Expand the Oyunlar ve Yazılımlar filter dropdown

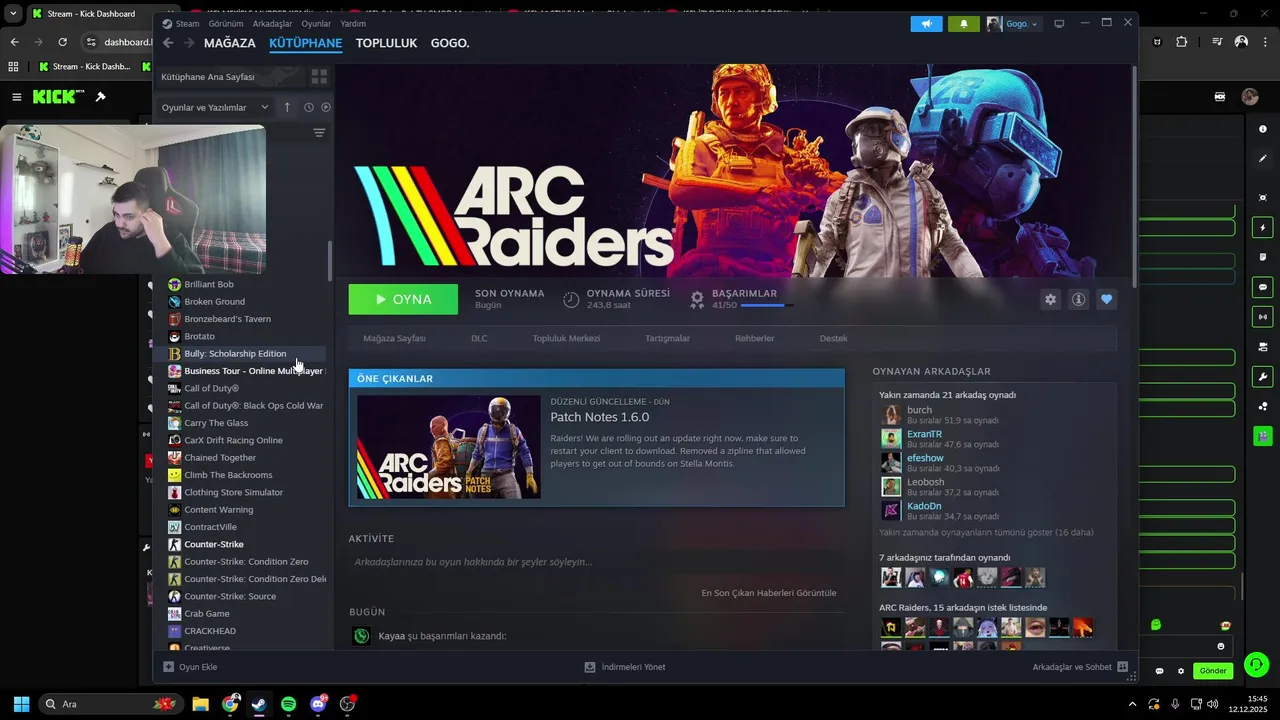[215, 107]
